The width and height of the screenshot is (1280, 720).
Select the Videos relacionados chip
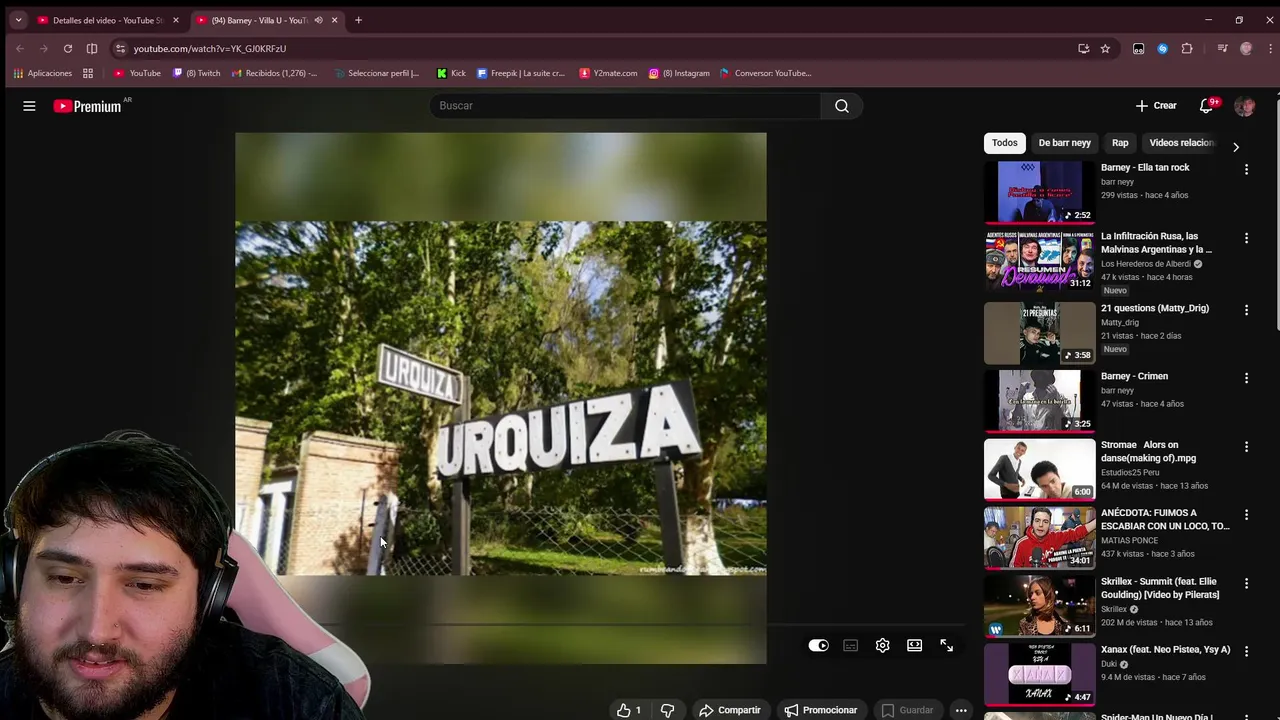[x=1181, y=143]
